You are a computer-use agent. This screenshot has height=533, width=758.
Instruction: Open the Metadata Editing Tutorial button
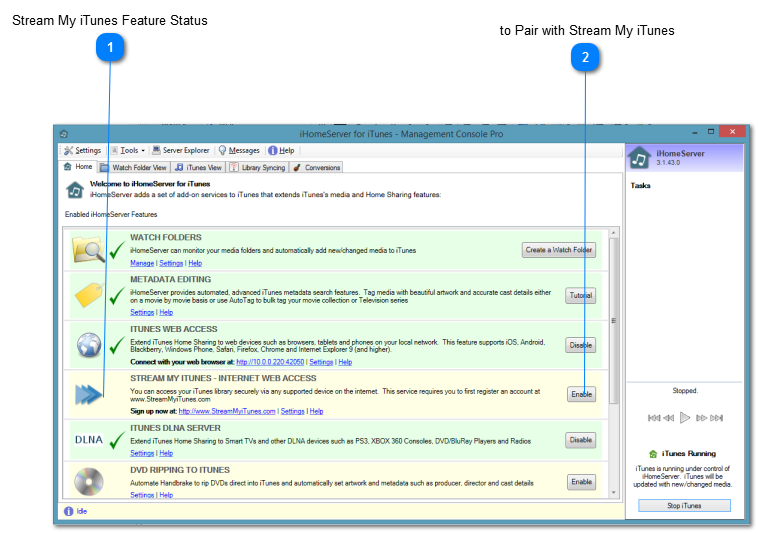click(x=581, y=295)
